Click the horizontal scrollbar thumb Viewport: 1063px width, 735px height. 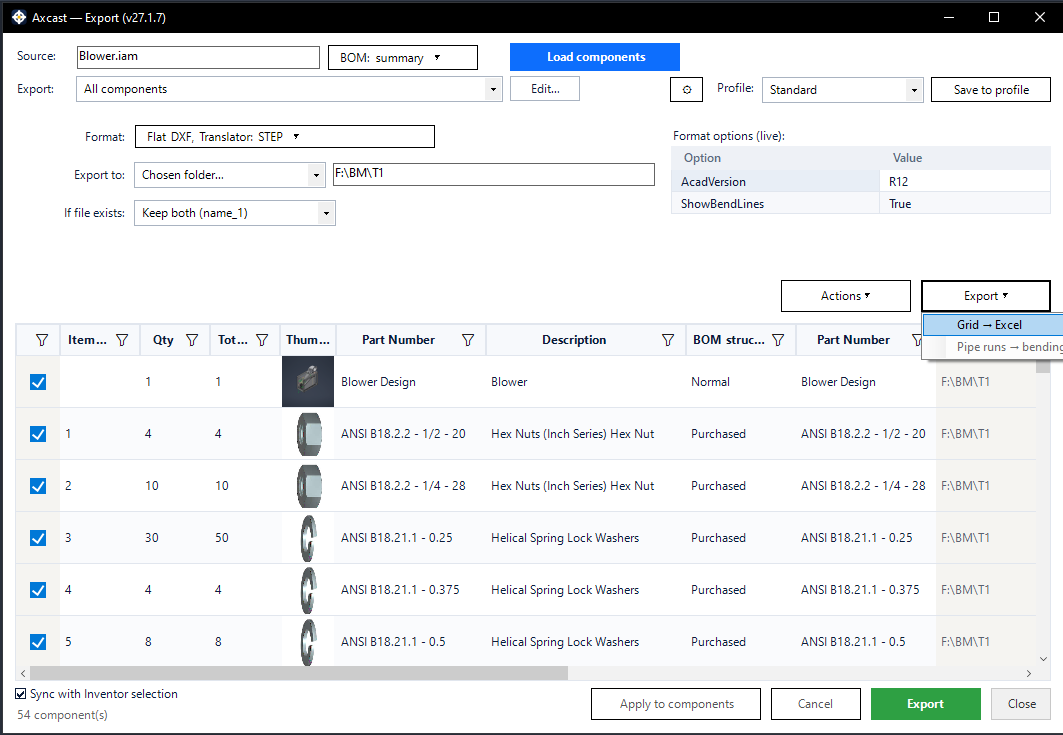pos(298,673)
